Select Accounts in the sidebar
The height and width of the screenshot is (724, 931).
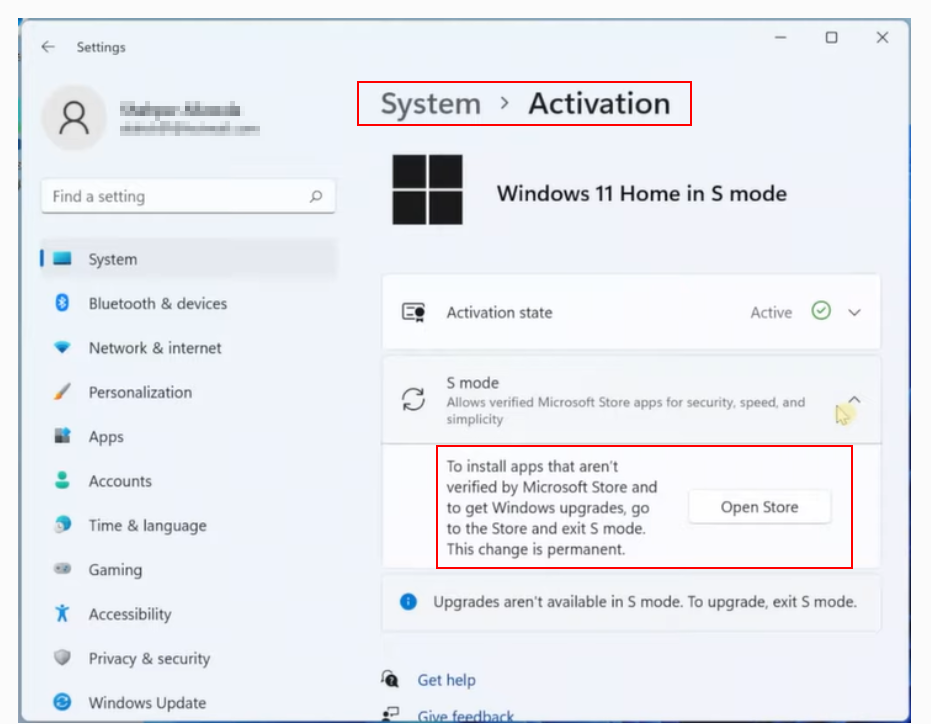[189, 480]
